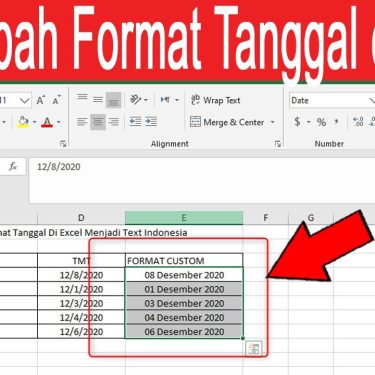The image size is (375, 375).
Task: Select cell 08 Desember 2020
Action: (x=184, y=275)
